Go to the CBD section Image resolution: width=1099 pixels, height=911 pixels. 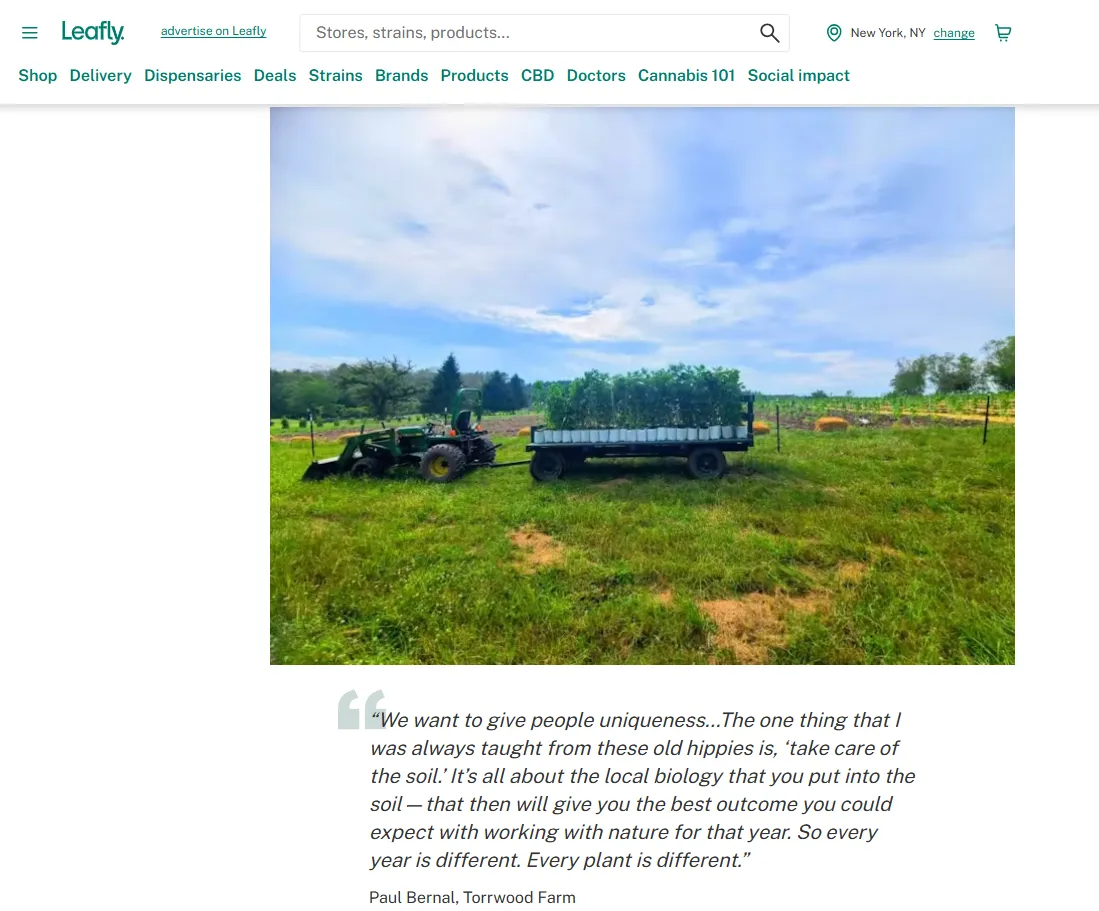538,76
